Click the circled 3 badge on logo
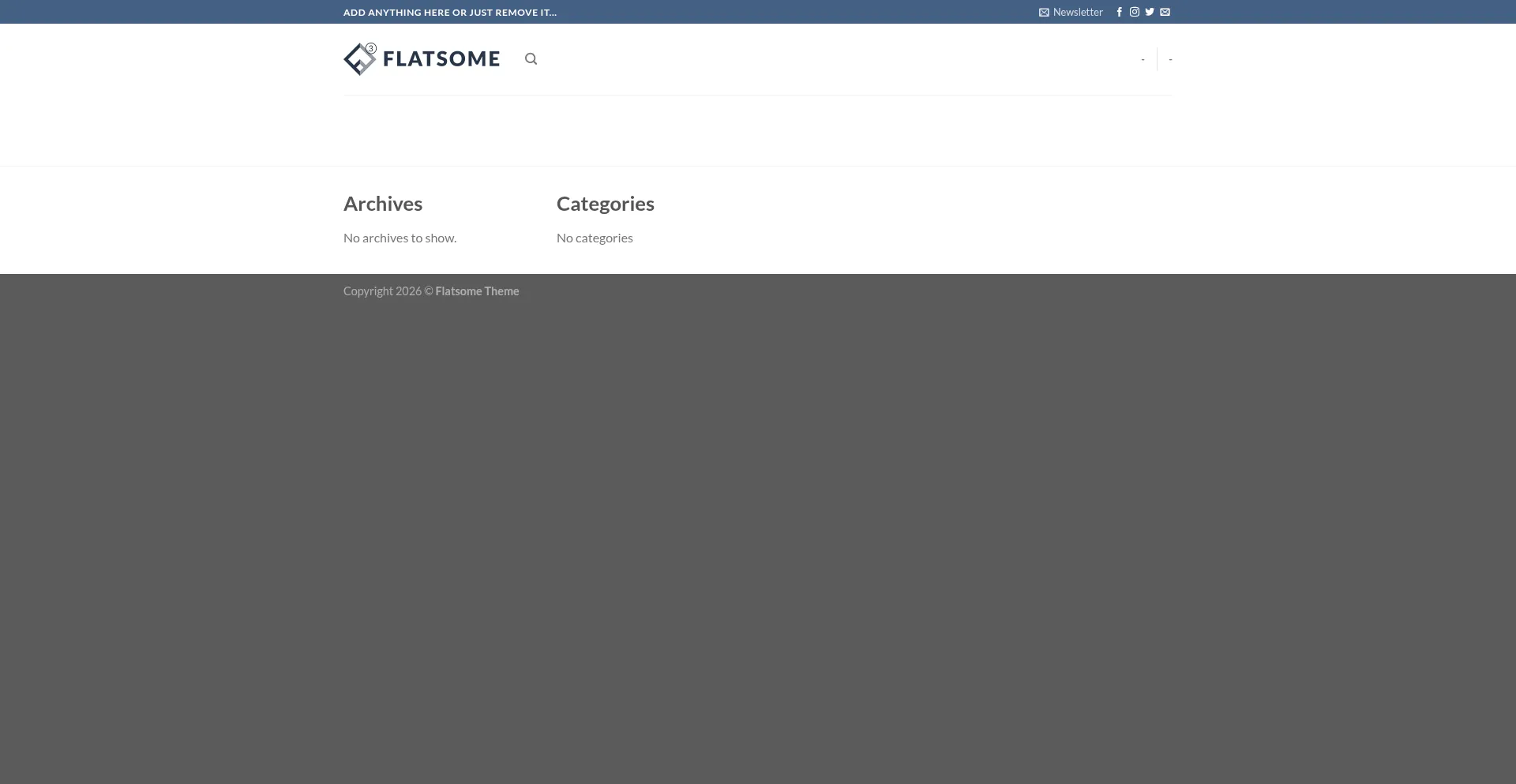The width and height of the screenshot is (1516, 784). [x=370, y=48]
